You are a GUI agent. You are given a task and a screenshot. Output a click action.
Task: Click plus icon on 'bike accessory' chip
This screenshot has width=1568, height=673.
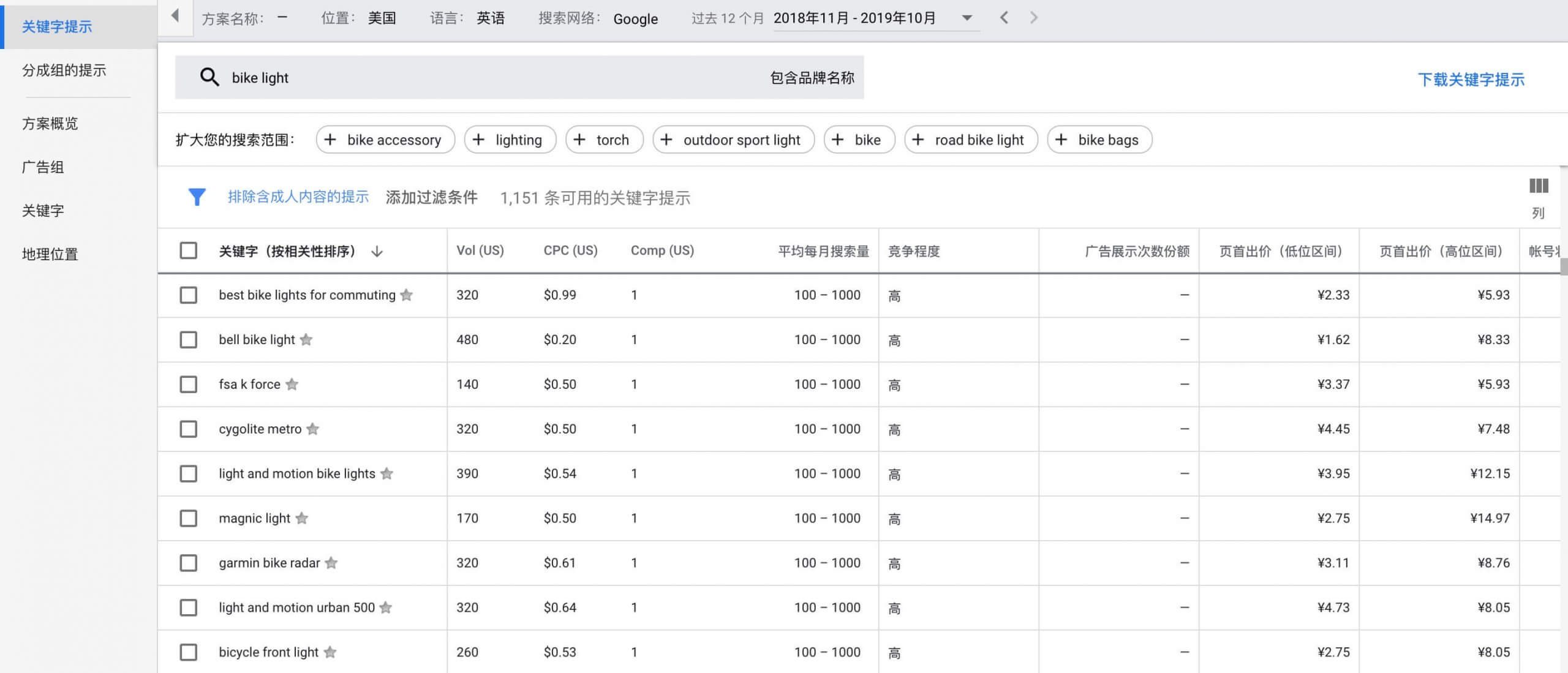(x=330, y=140)
